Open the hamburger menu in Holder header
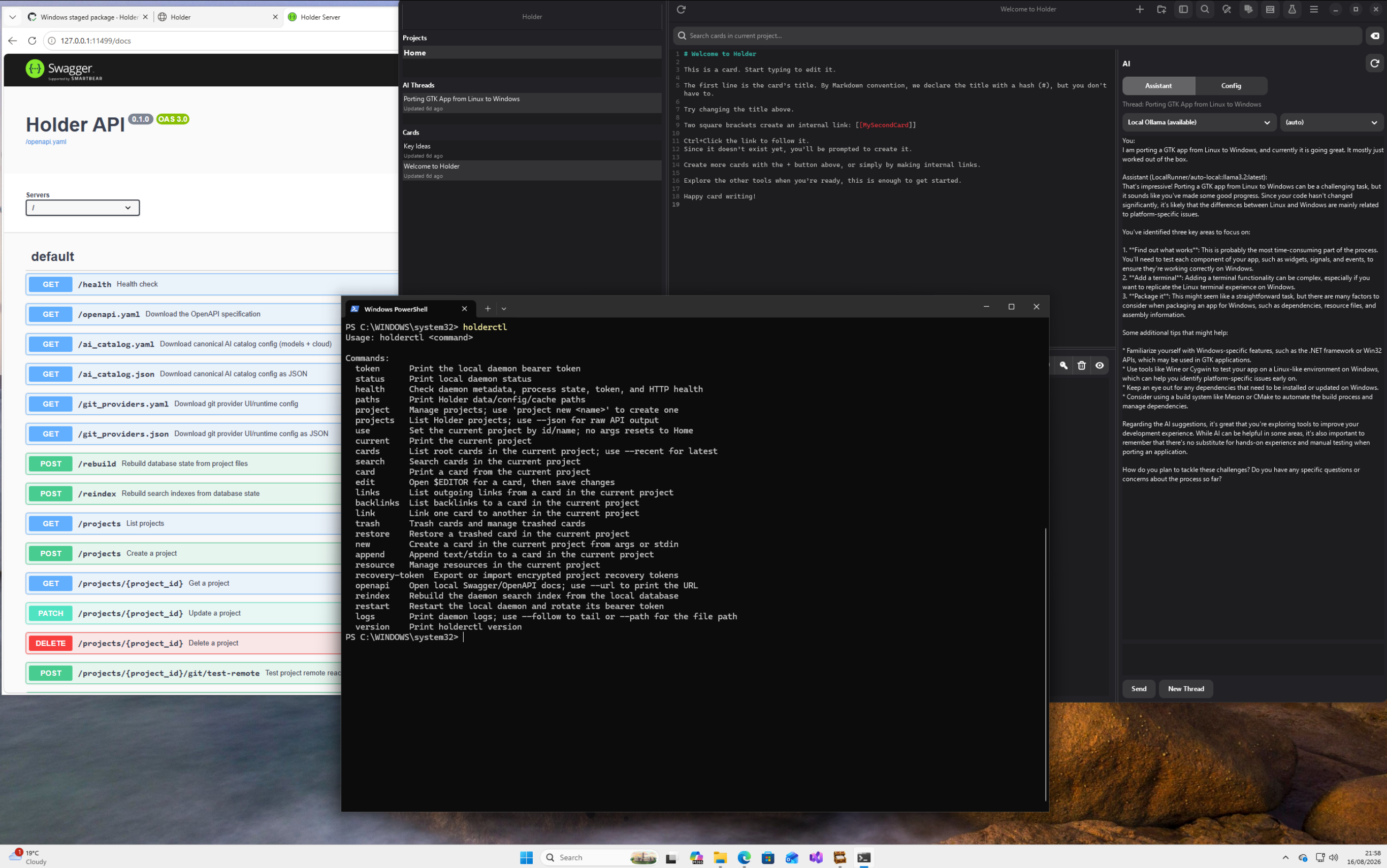1387x868 pixels. (x=1314, y=9)
